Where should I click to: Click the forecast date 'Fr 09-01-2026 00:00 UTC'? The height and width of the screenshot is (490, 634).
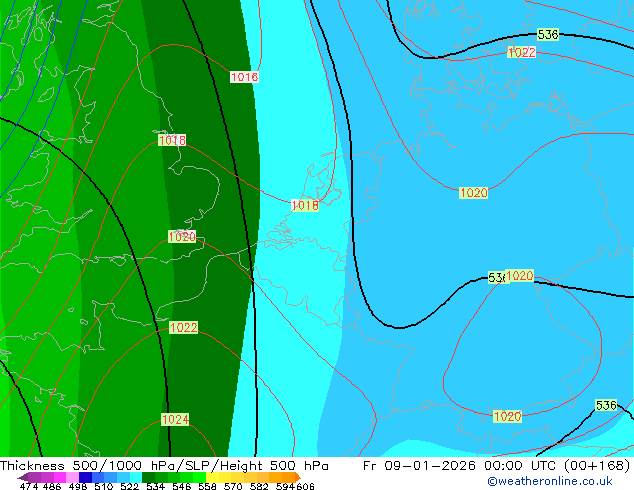(x=461, y=466)
